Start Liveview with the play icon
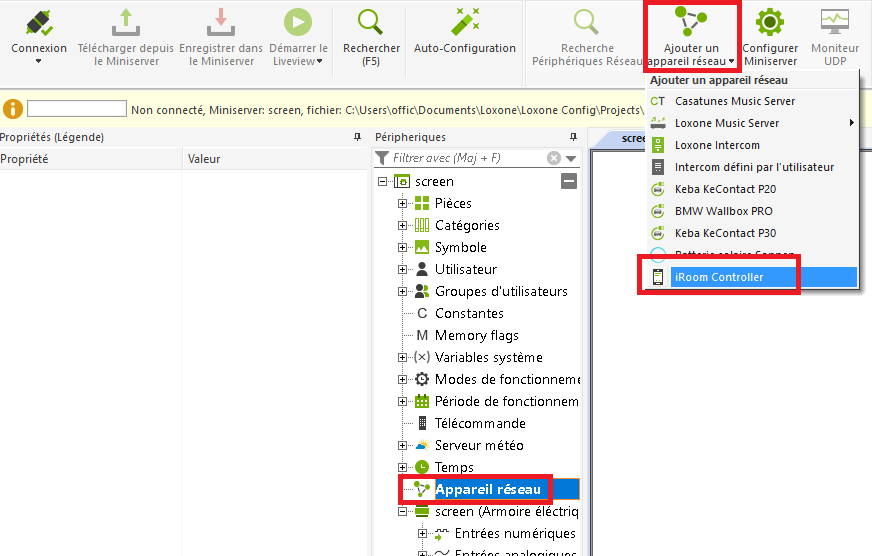This screenshot has height=556, width=872. [x=298, y=22]
